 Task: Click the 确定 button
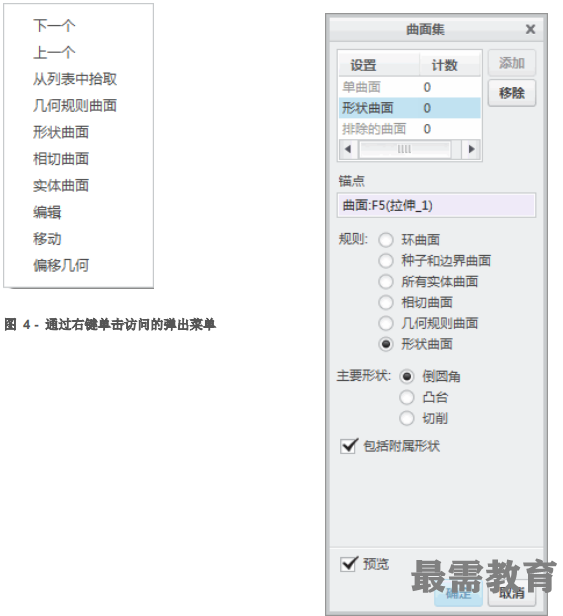(458, 593)
